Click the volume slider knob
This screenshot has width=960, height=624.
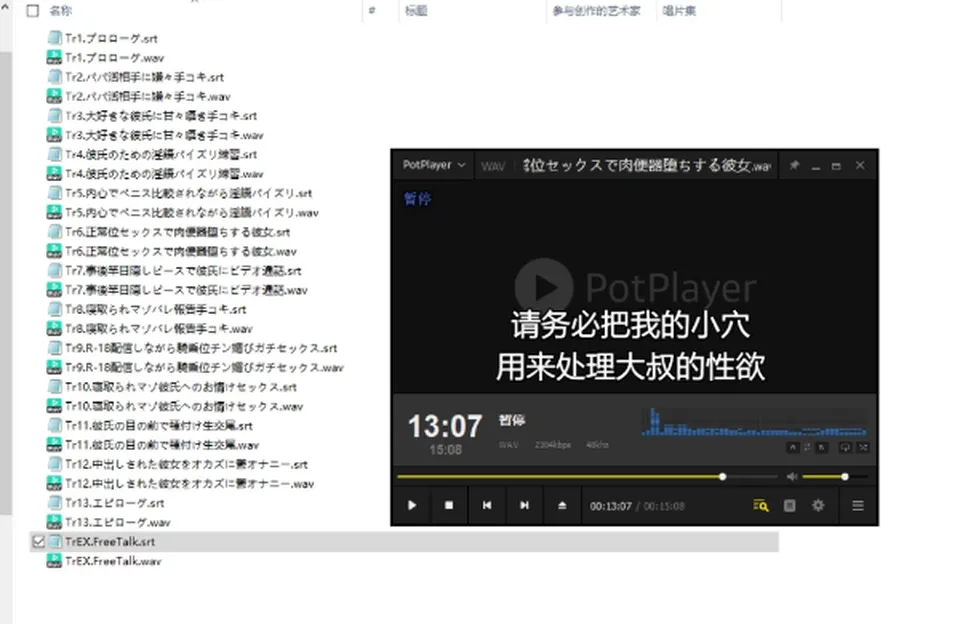point(845,476)
